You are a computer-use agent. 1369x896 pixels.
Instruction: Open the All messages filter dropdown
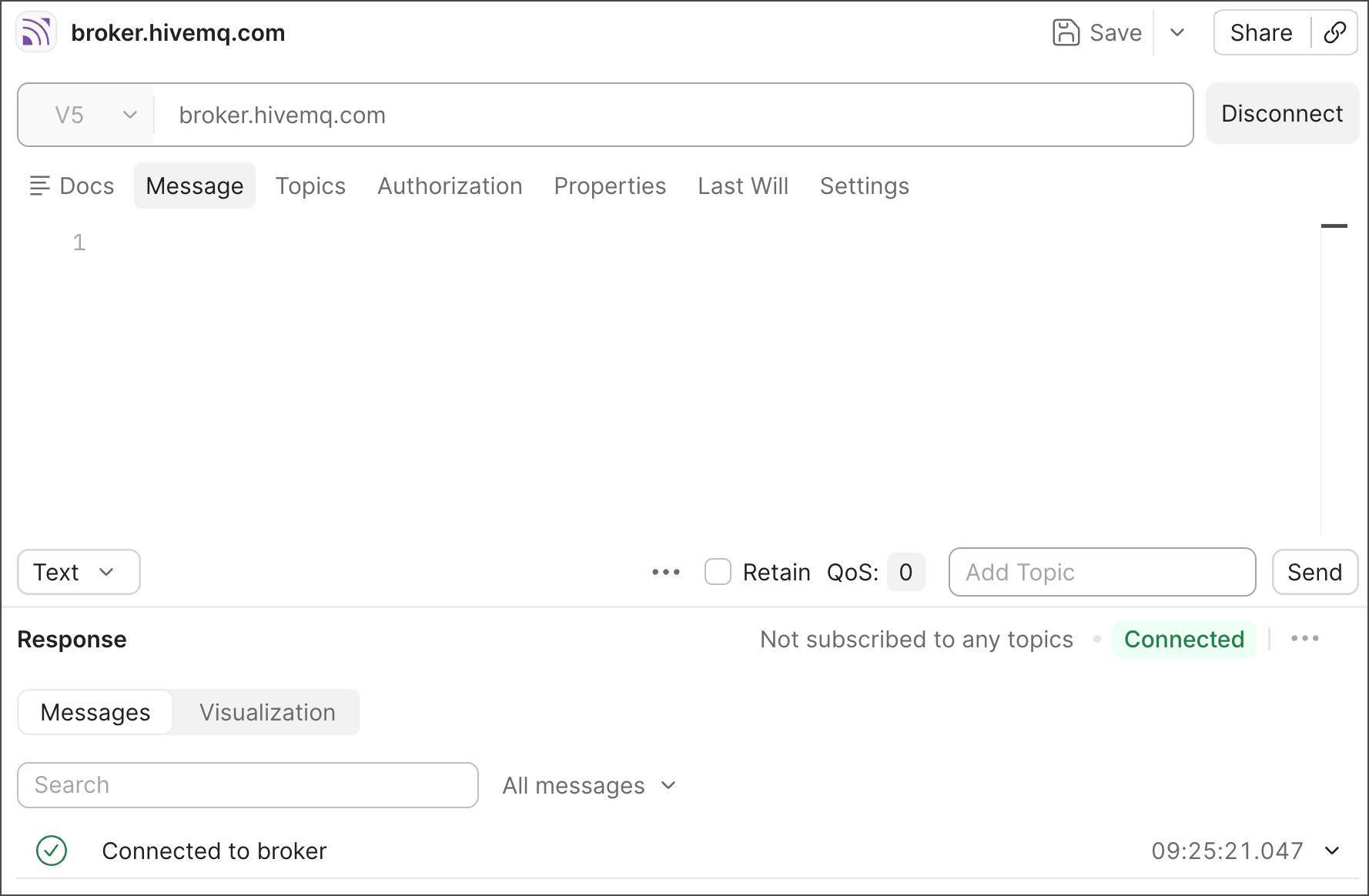589,785
